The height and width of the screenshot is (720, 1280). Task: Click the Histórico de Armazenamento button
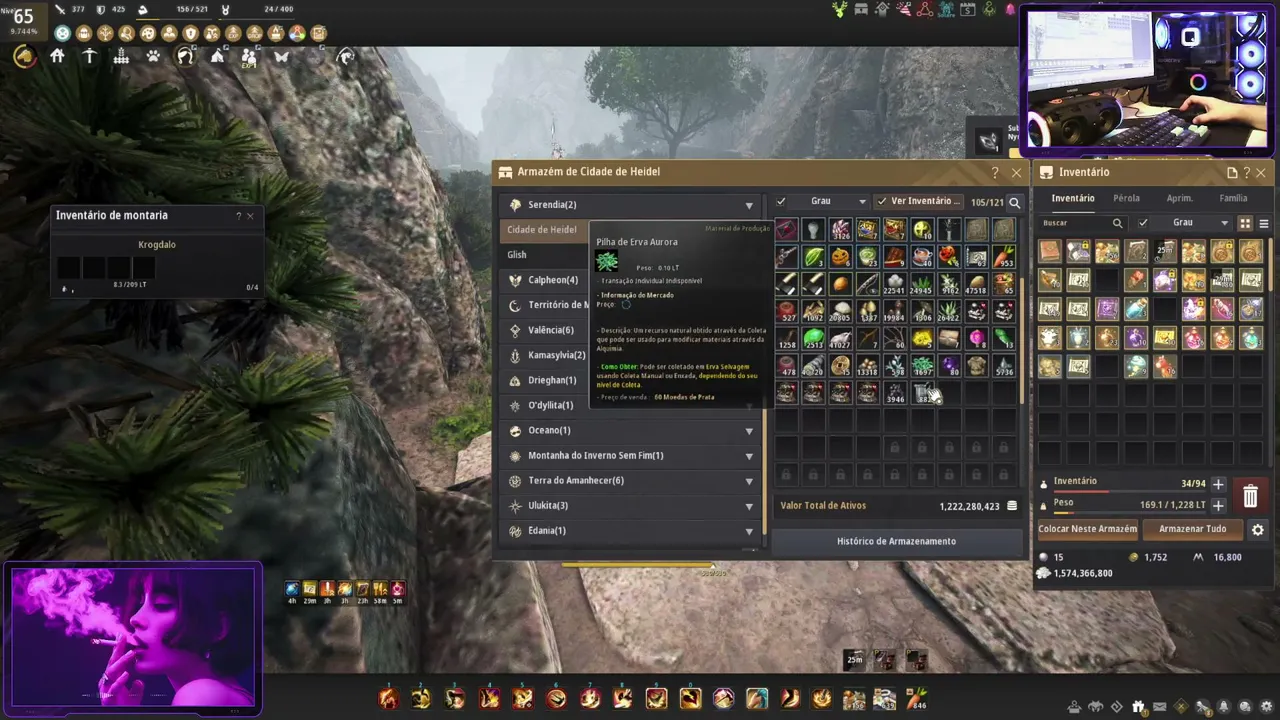[896, 542]
